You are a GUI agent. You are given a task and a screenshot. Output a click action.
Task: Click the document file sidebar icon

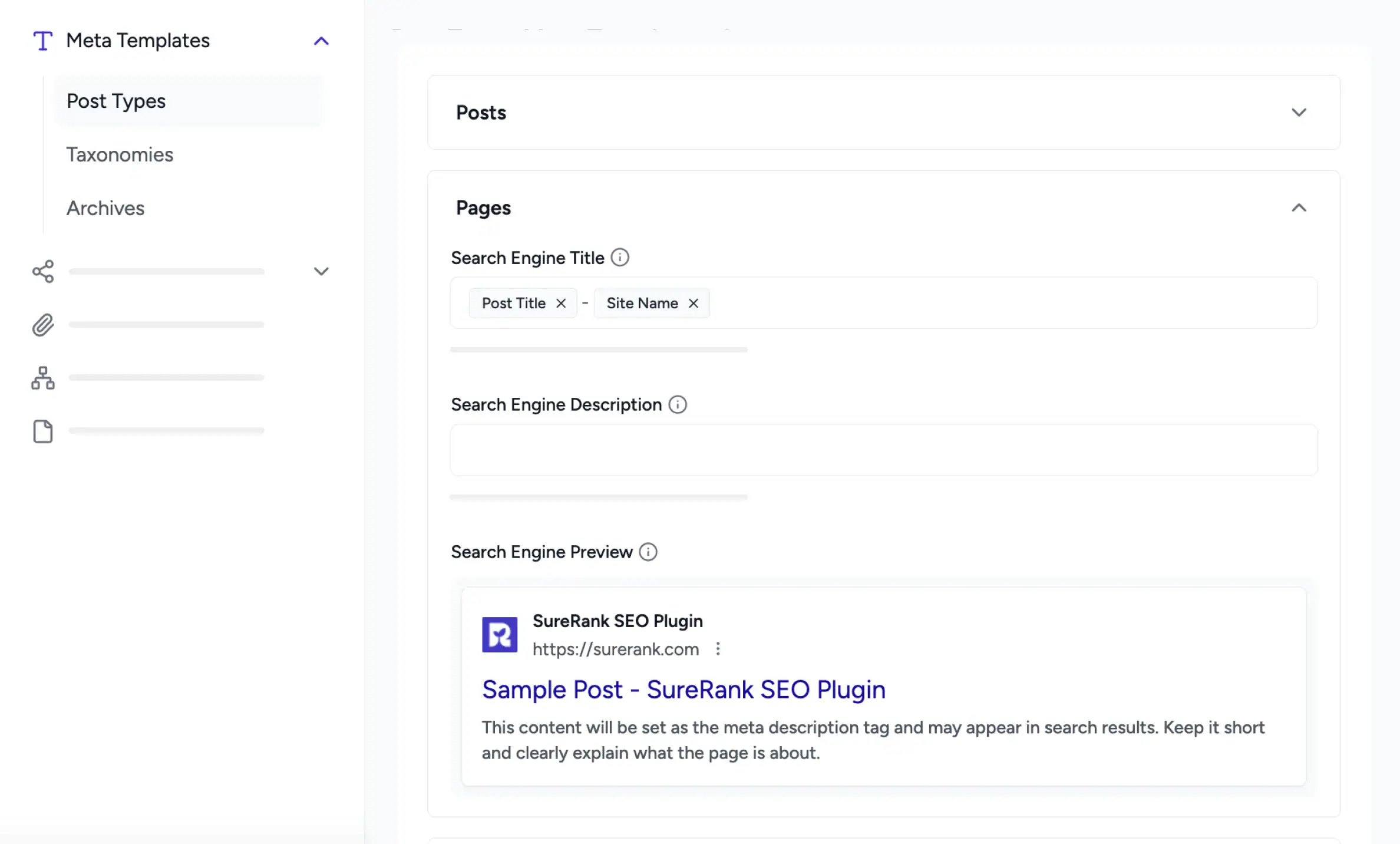click(43, 431)
